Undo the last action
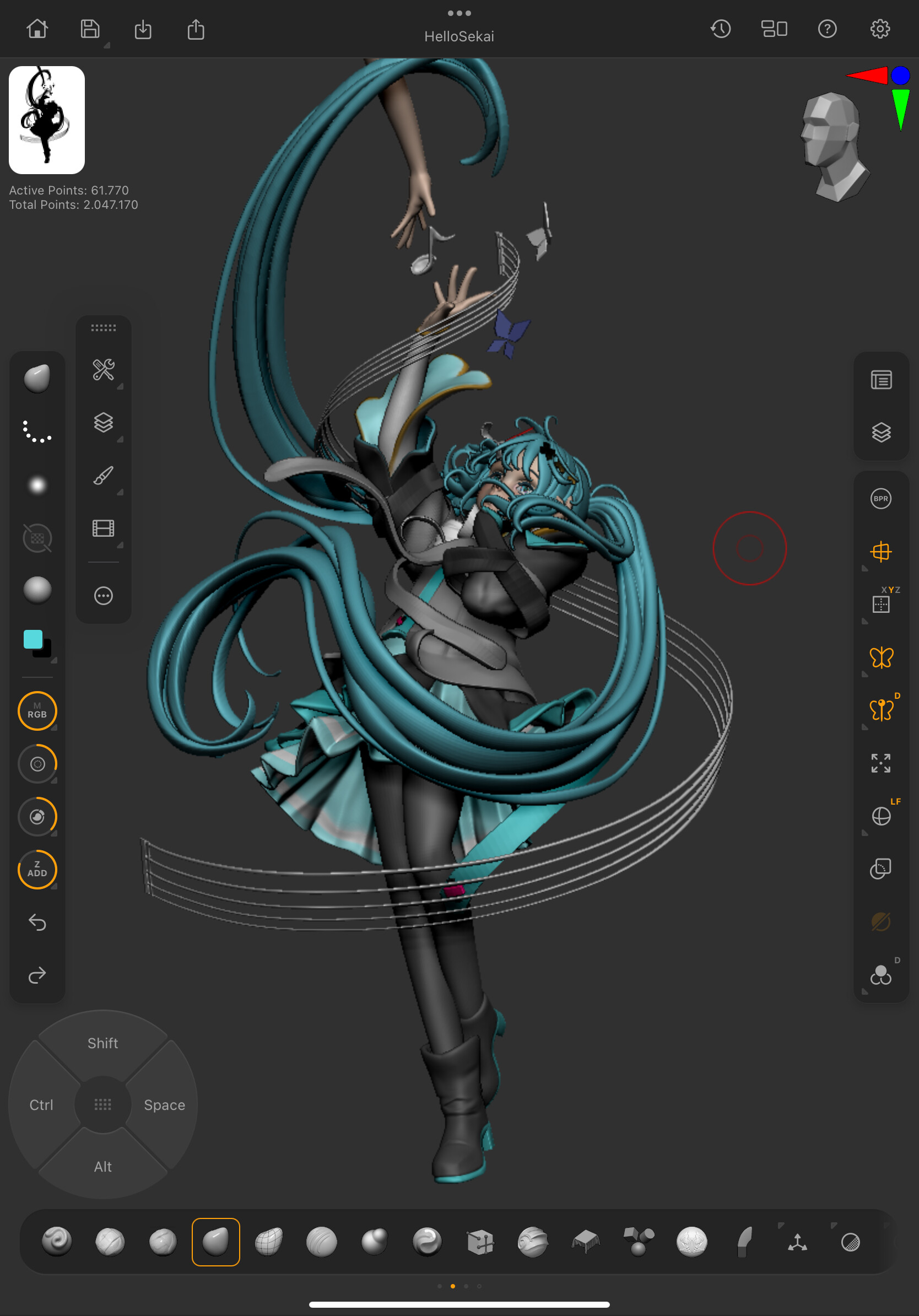The height and width of the screenshot is (1316, 919). pos(37,922)
